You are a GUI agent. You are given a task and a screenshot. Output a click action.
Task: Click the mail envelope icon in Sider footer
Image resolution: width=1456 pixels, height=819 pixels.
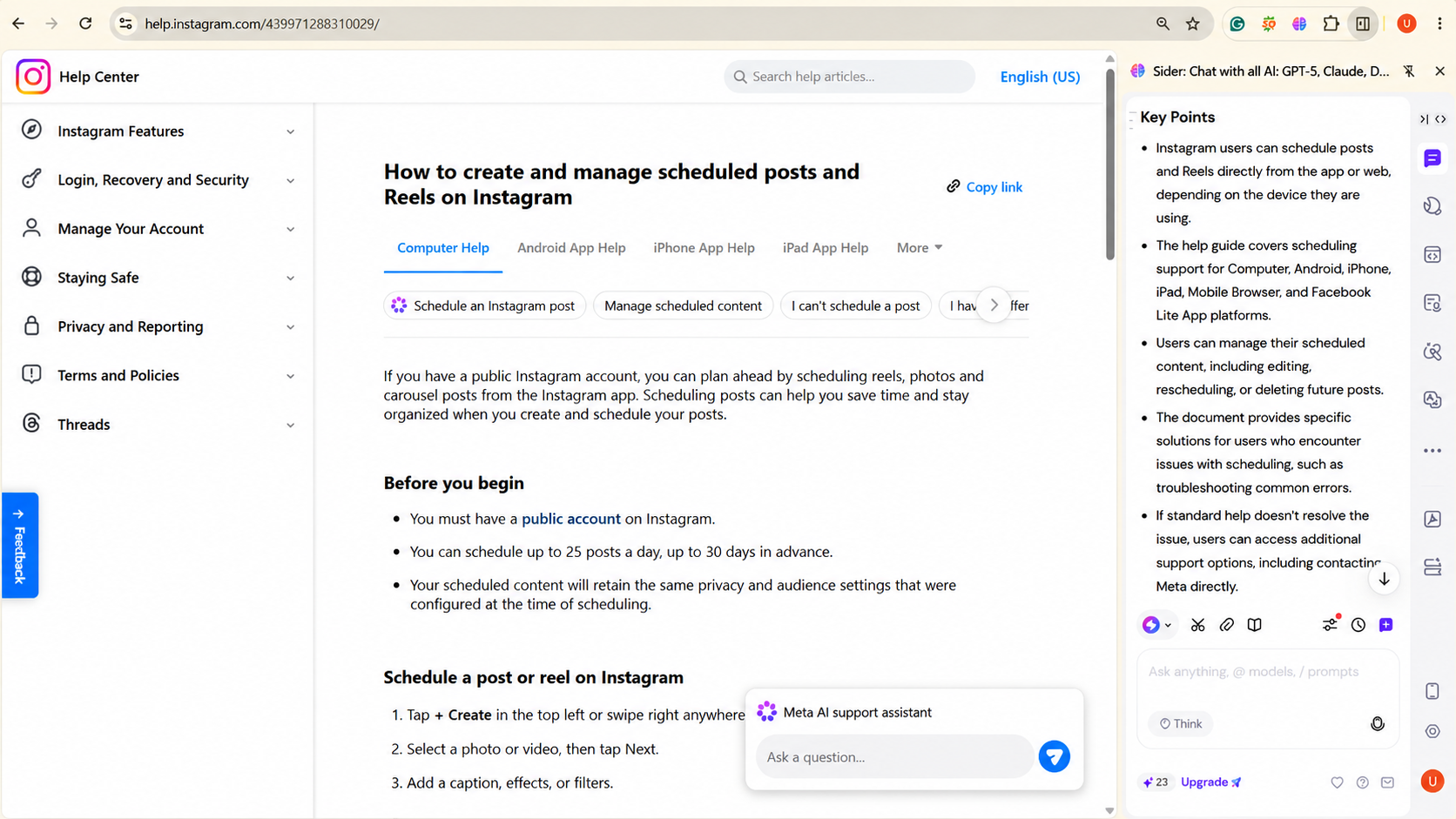1388,782
